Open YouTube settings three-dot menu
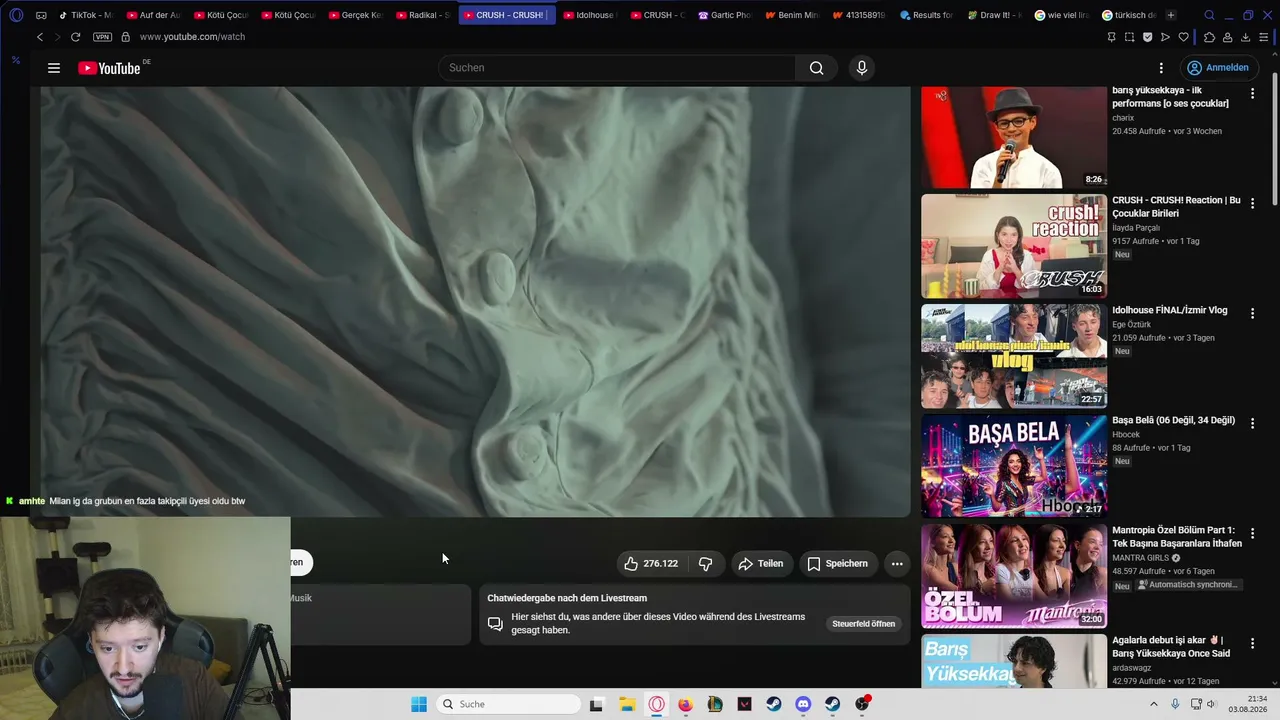The image size is (1280, 720). 1161,68
